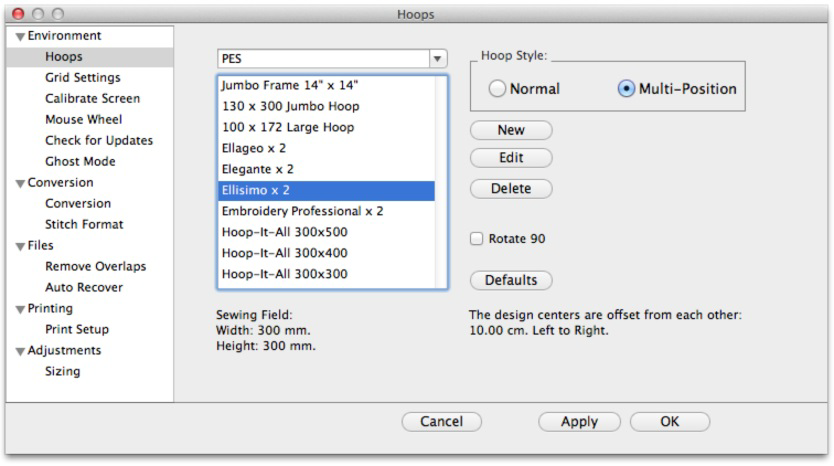834x466 pixels.
Task: Open the Conversion child item
Action: click(78, 203)
